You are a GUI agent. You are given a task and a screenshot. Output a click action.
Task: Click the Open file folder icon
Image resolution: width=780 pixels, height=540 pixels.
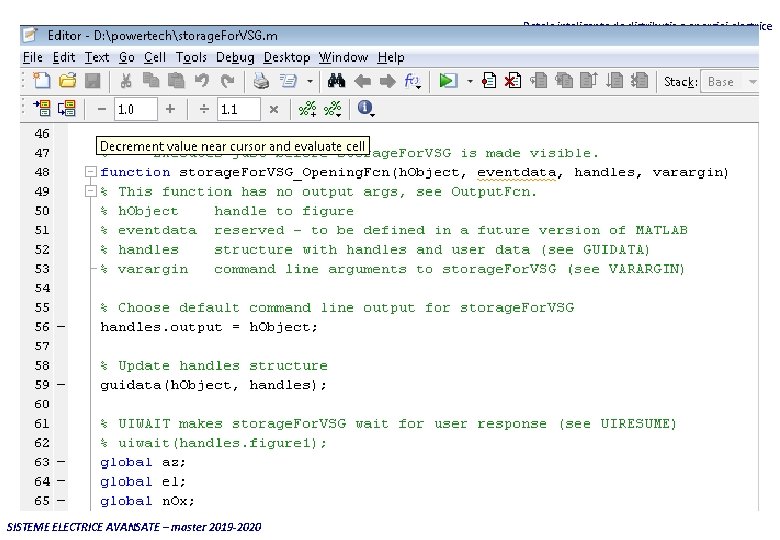point(67,81)
